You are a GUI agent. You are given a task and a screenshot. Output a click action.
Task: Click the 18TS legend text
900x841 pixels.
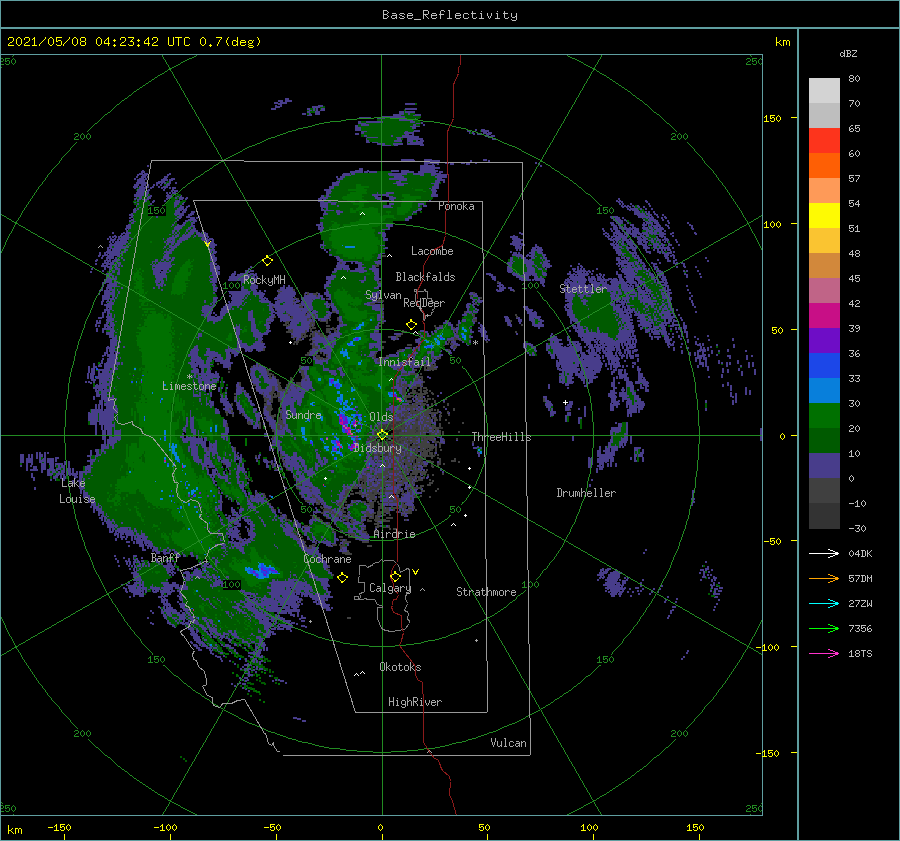tap(860, 654)
